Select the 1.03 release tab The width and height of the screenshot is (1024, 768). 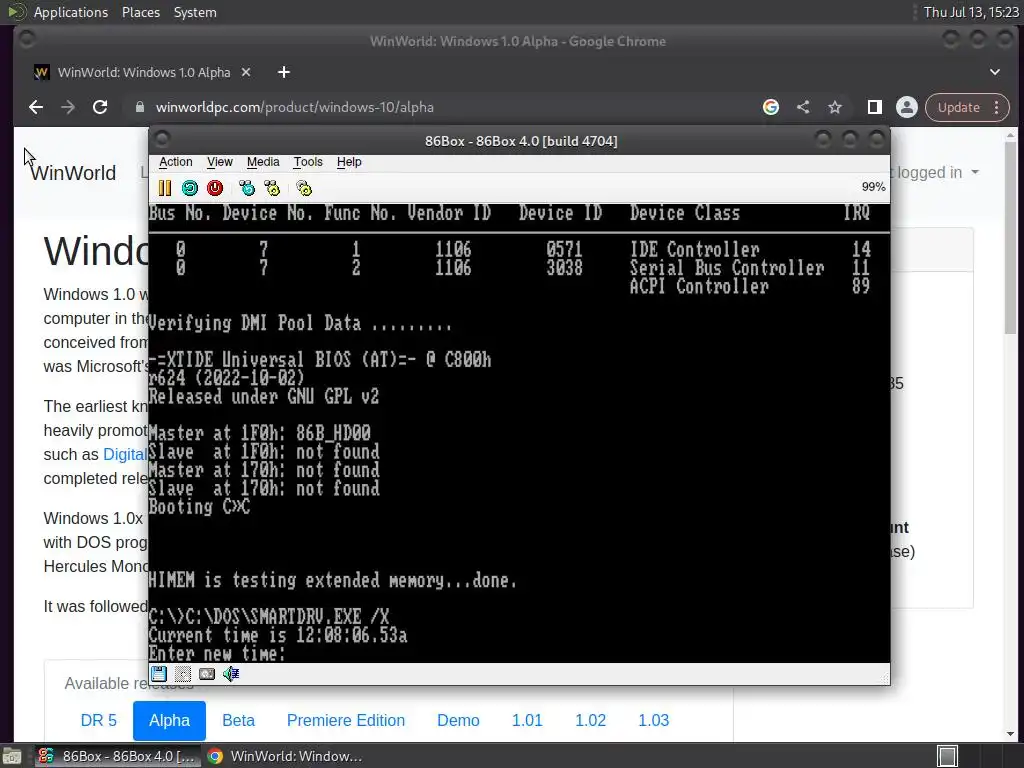pos(654,720)
